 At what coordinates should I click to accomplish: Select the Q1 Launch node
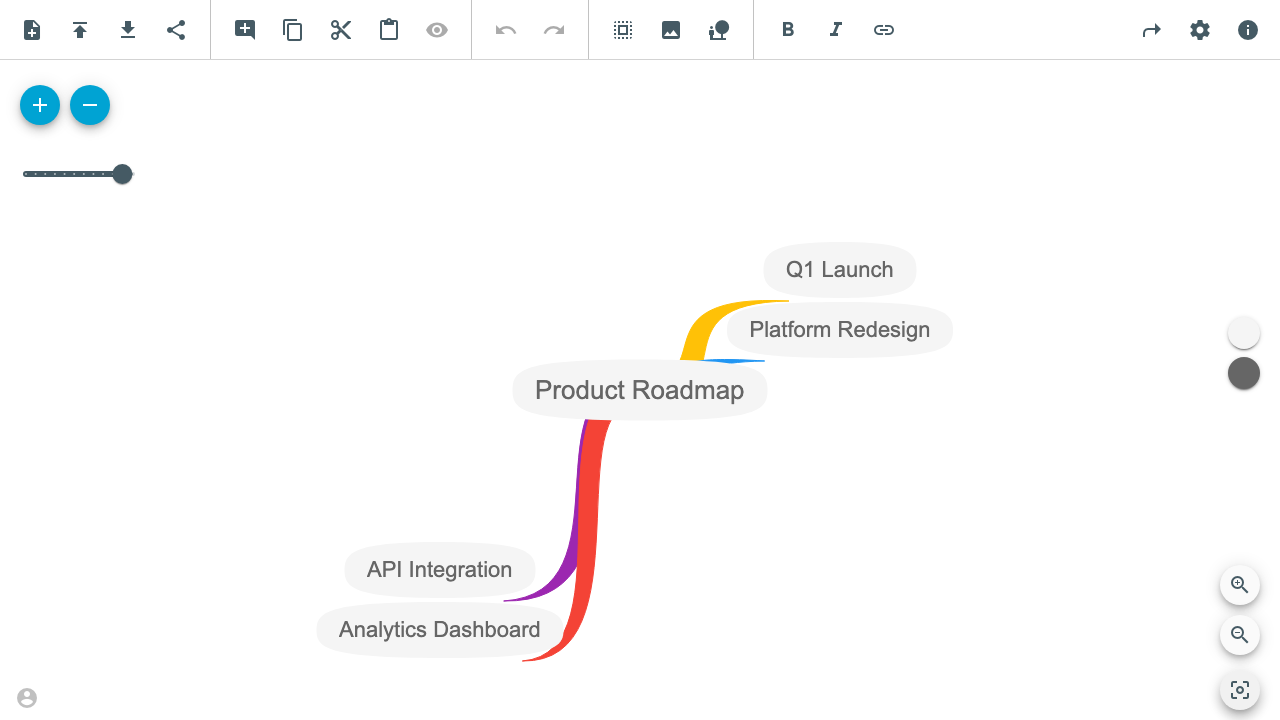[840, 270]
